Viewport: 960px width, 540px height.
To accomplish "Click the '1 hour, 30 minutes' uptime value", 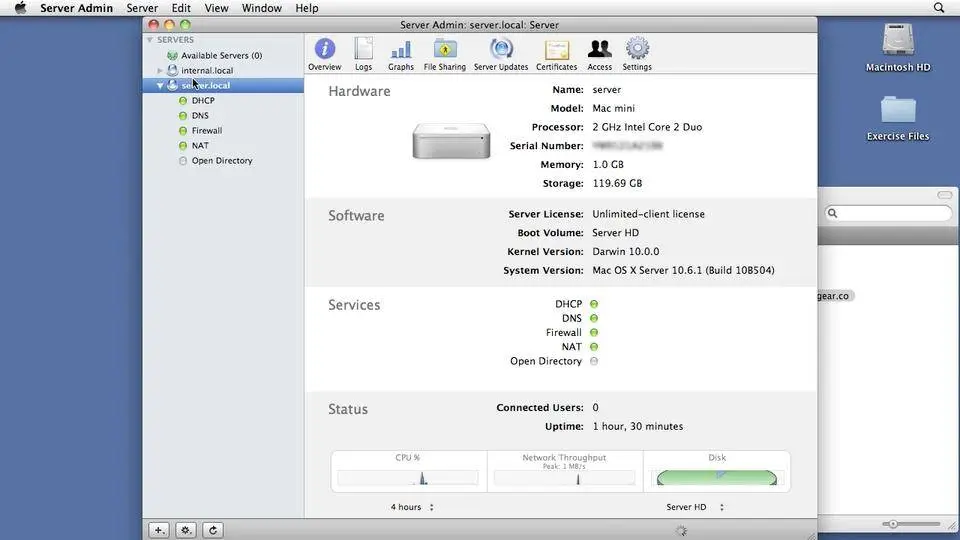I will (x=637, y=427).
